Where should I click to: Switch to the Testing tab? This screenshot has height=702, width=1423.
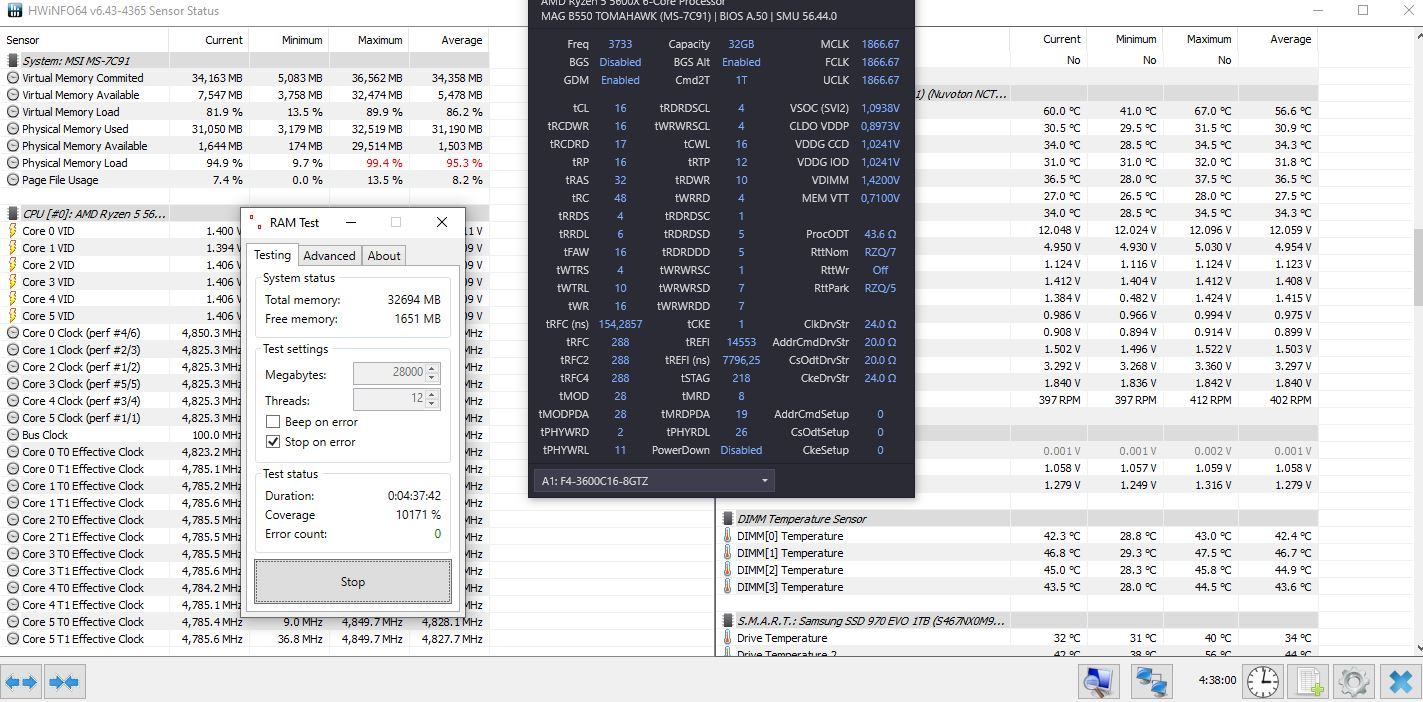click(271, 255)
